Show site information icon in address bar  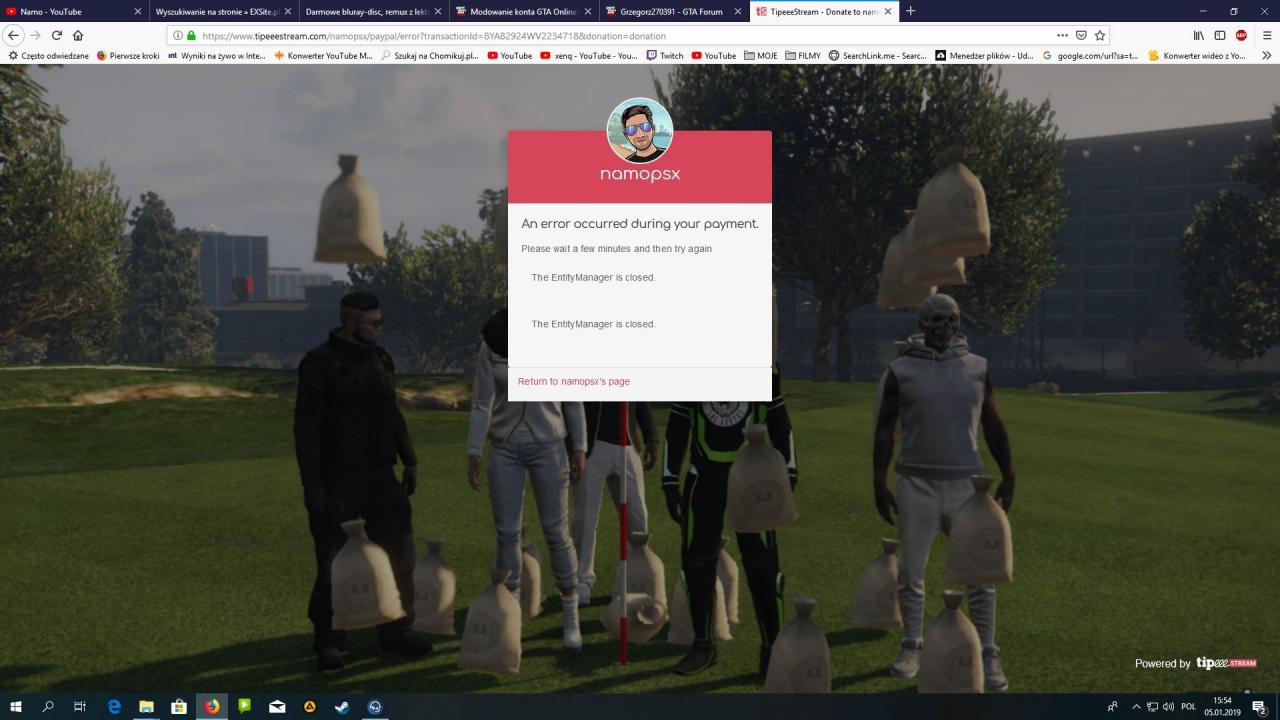[178, 35]
